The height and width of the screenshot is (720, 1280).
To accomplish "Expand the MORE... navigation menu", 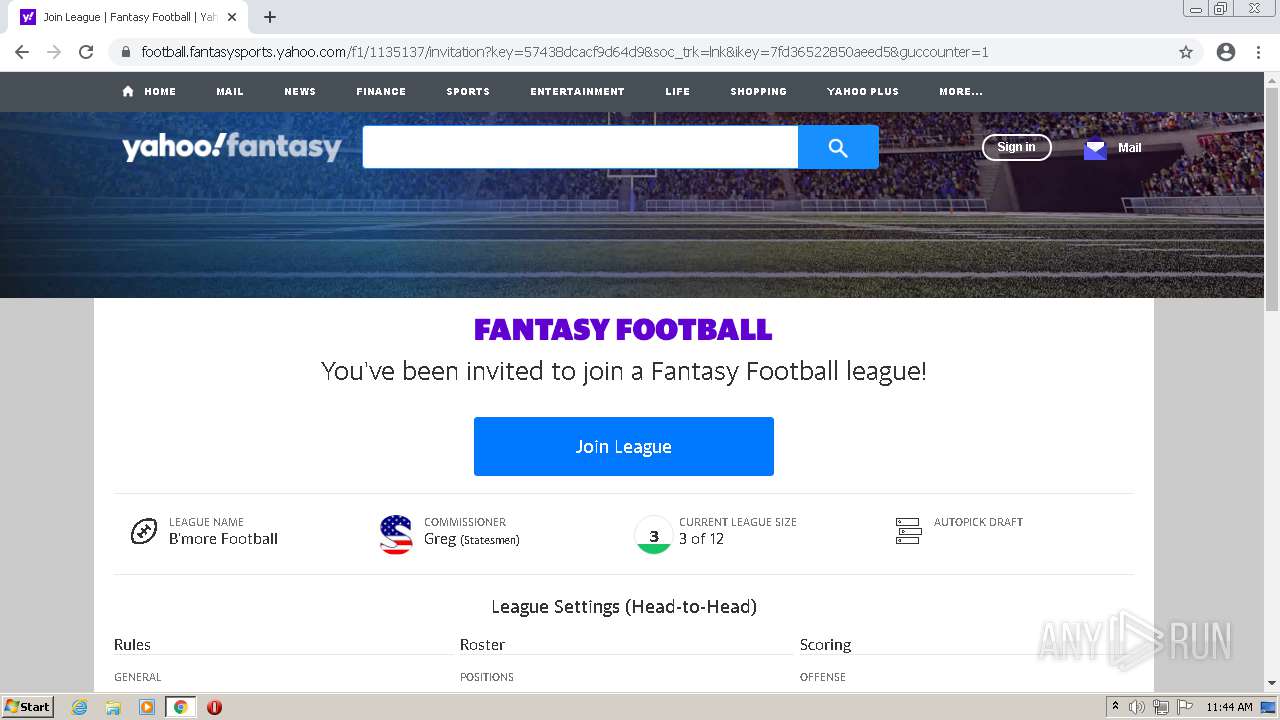I will (x=961, y=91).
